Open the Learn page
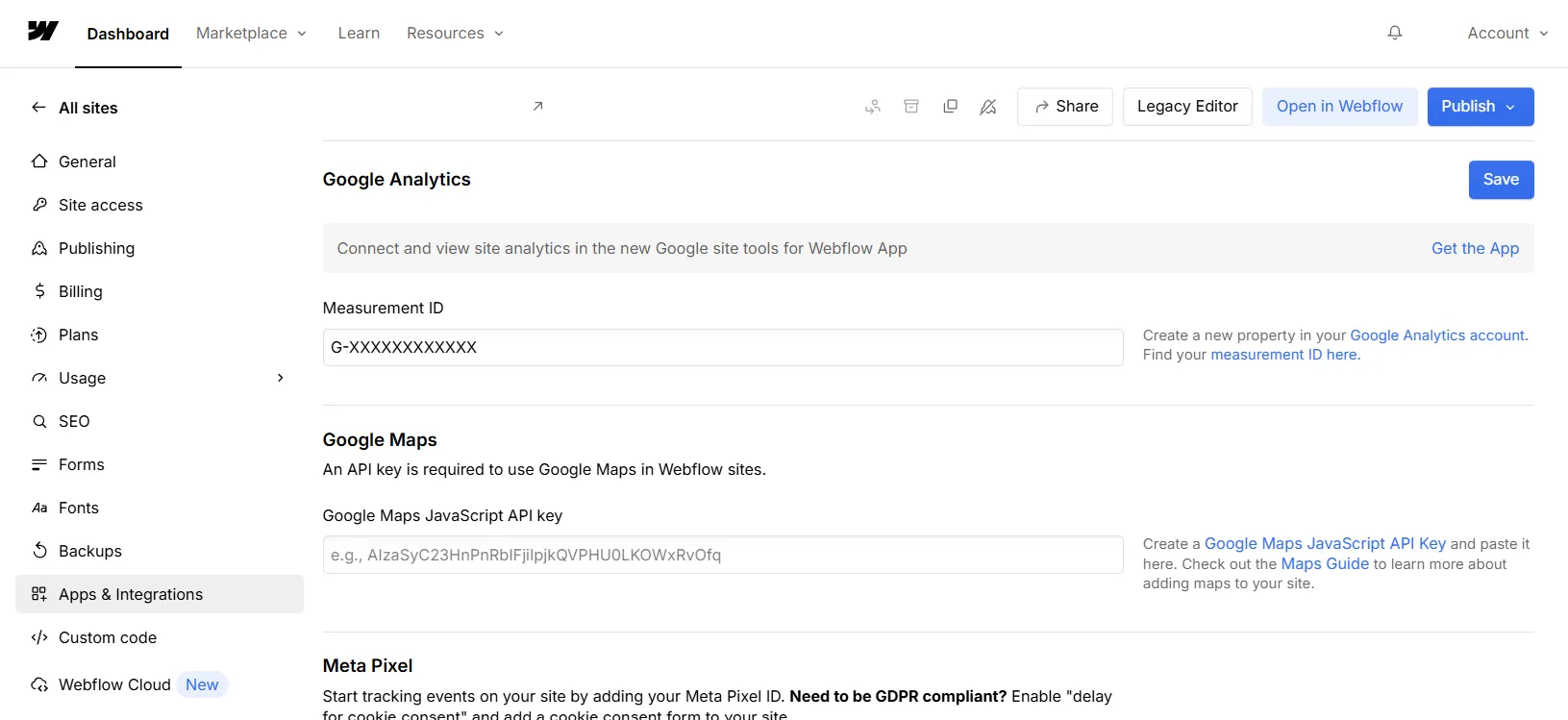Image resolution: width=1568 pixels, height=720 pixels. coord(359,33)
